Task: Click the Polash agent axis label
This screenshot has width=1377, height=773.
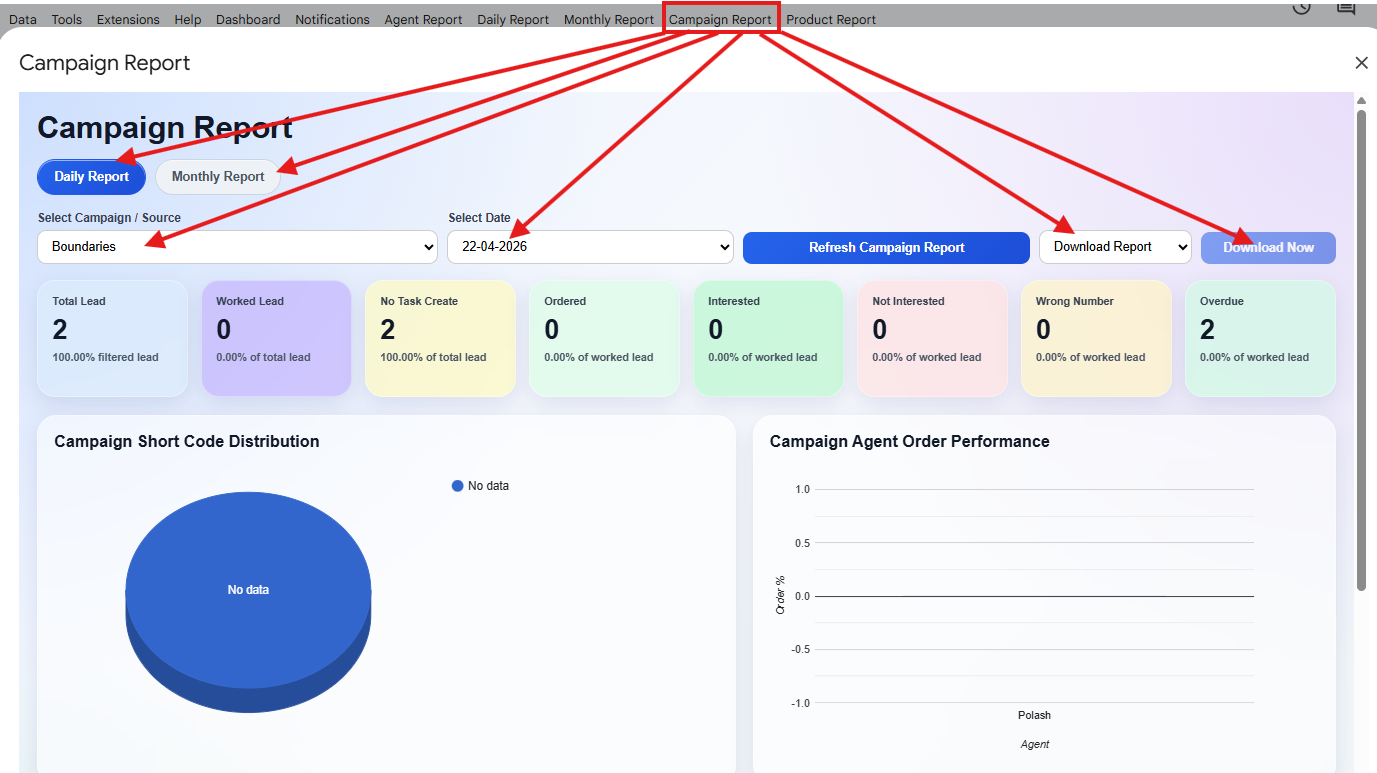Action: tap(1034, 715)
